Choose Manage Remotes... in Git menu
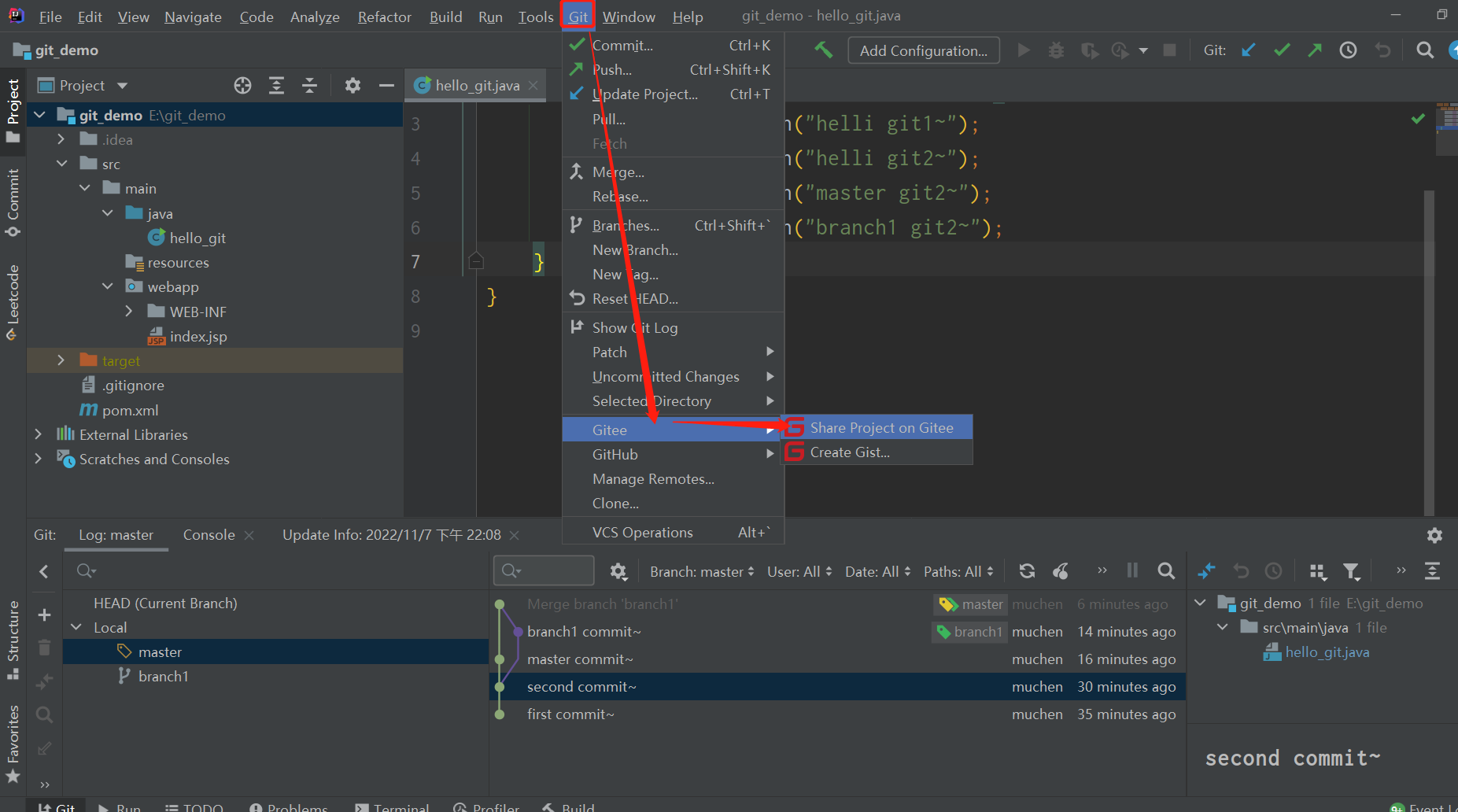1458x812 pixels. click(x=673, y=479)
